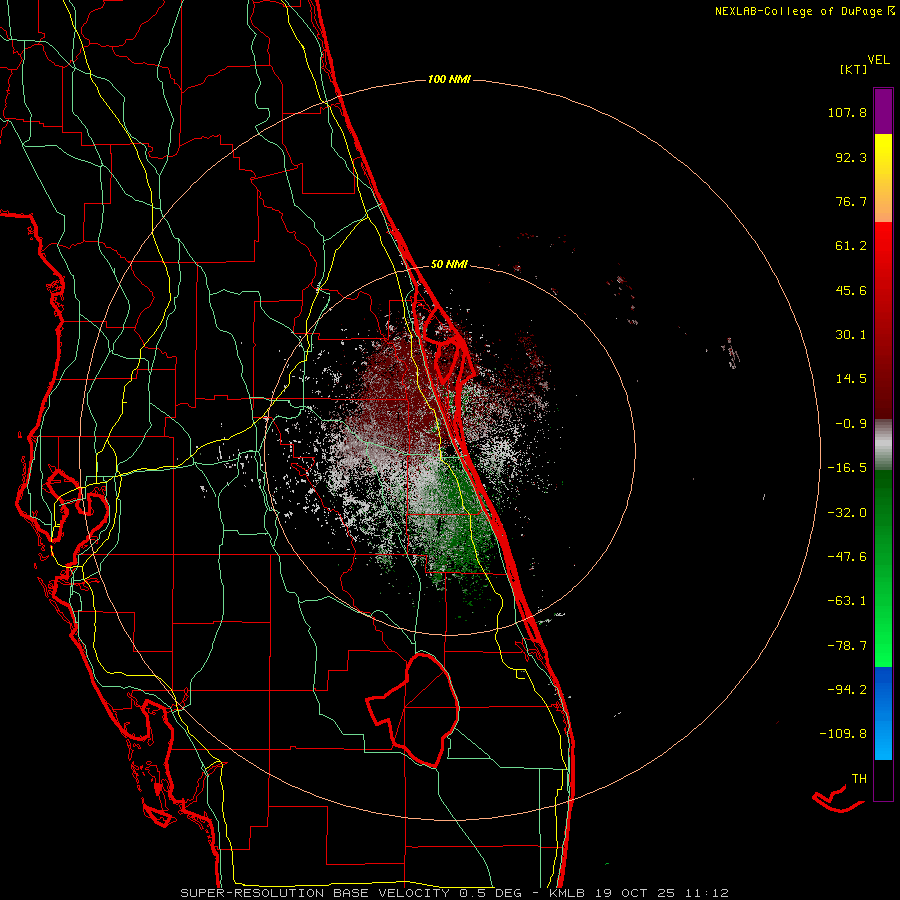Image resolution: width=900 pixels, height=900 pixels.
Task: Pick the -78.7 legend value
Action: 847,646
